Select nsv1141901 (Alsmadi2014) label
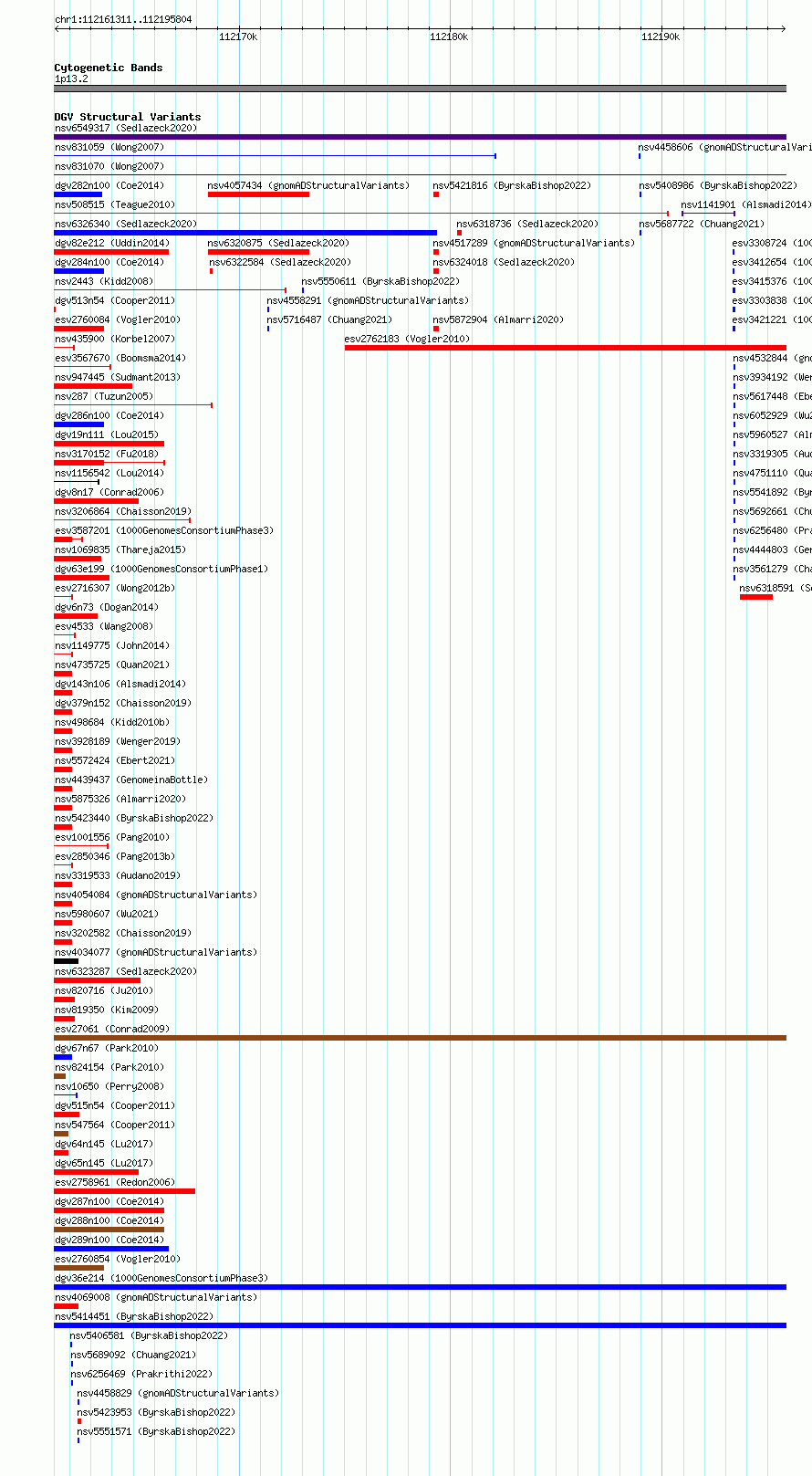The width and height of the screenshot is (812, 1476). 746,204
